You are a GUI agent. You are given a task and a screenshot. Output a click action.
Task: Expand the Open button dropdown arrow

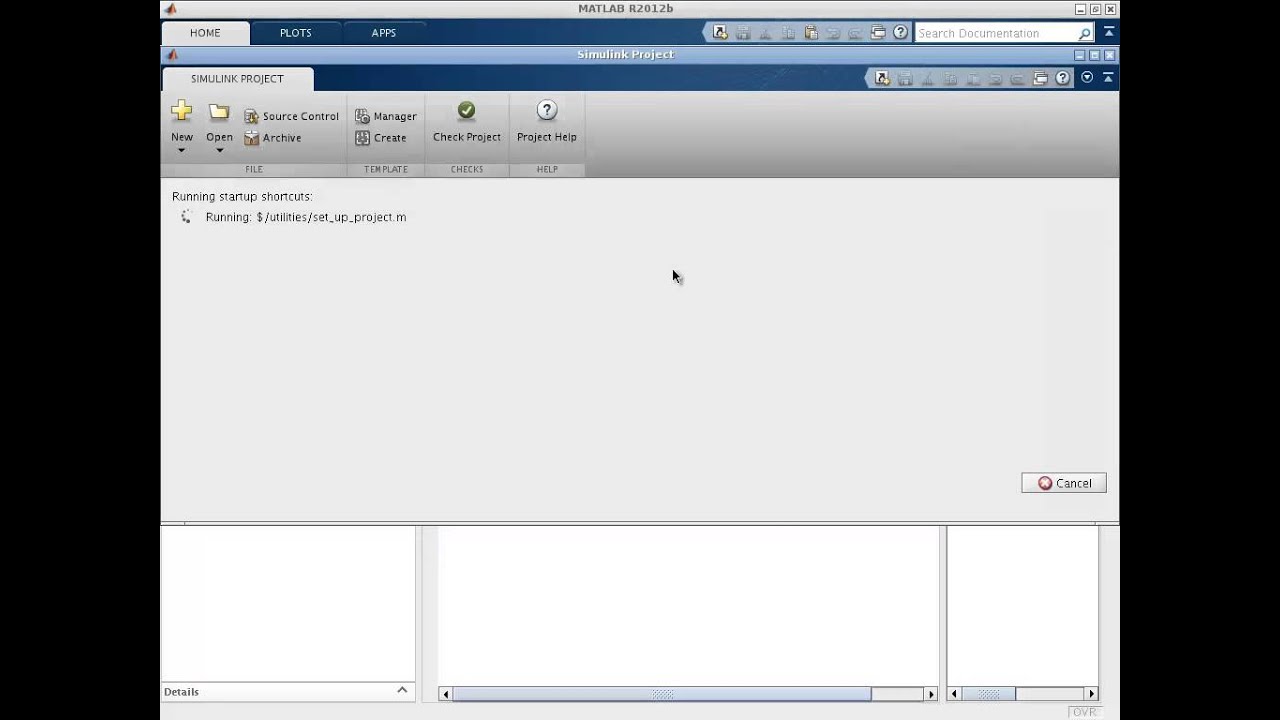[x=219, y=151]
